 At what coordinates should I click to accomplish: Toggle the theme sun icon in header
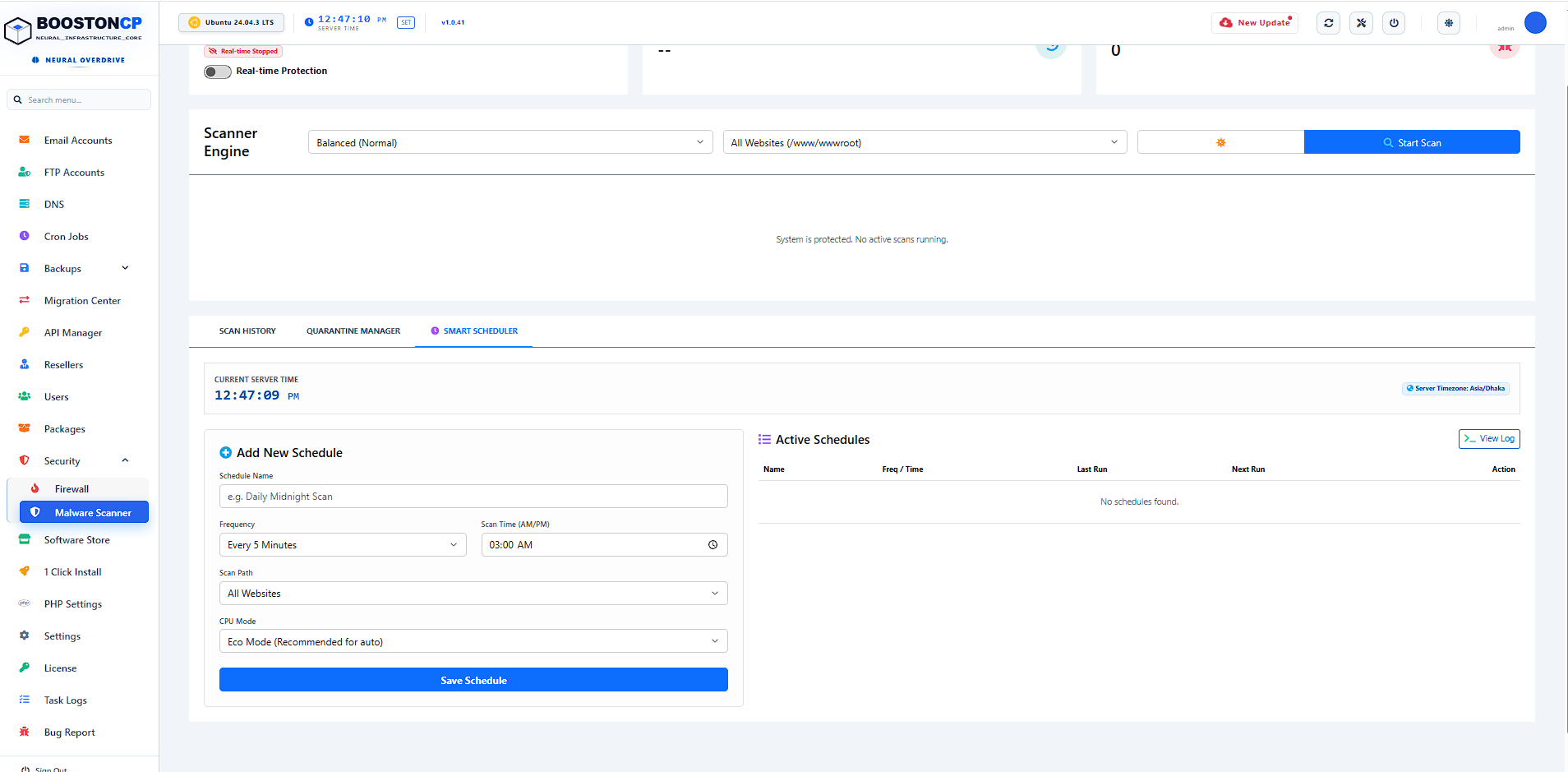coord(1449,23)
